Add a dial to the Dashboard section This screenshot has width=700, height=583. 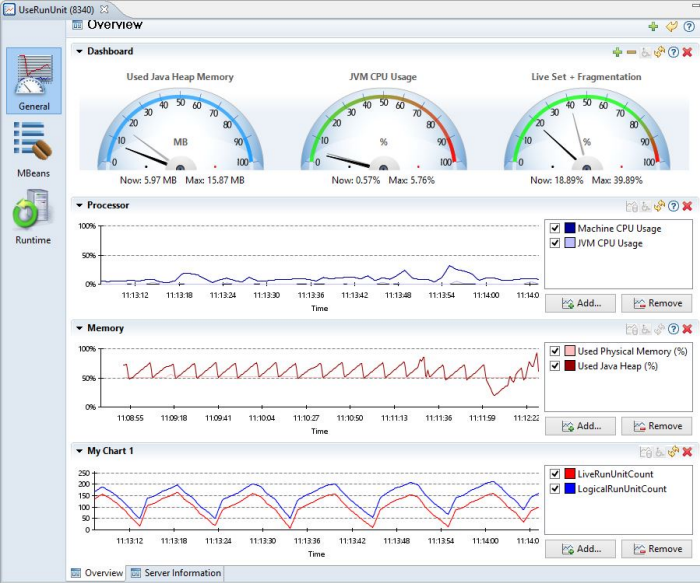618,52
